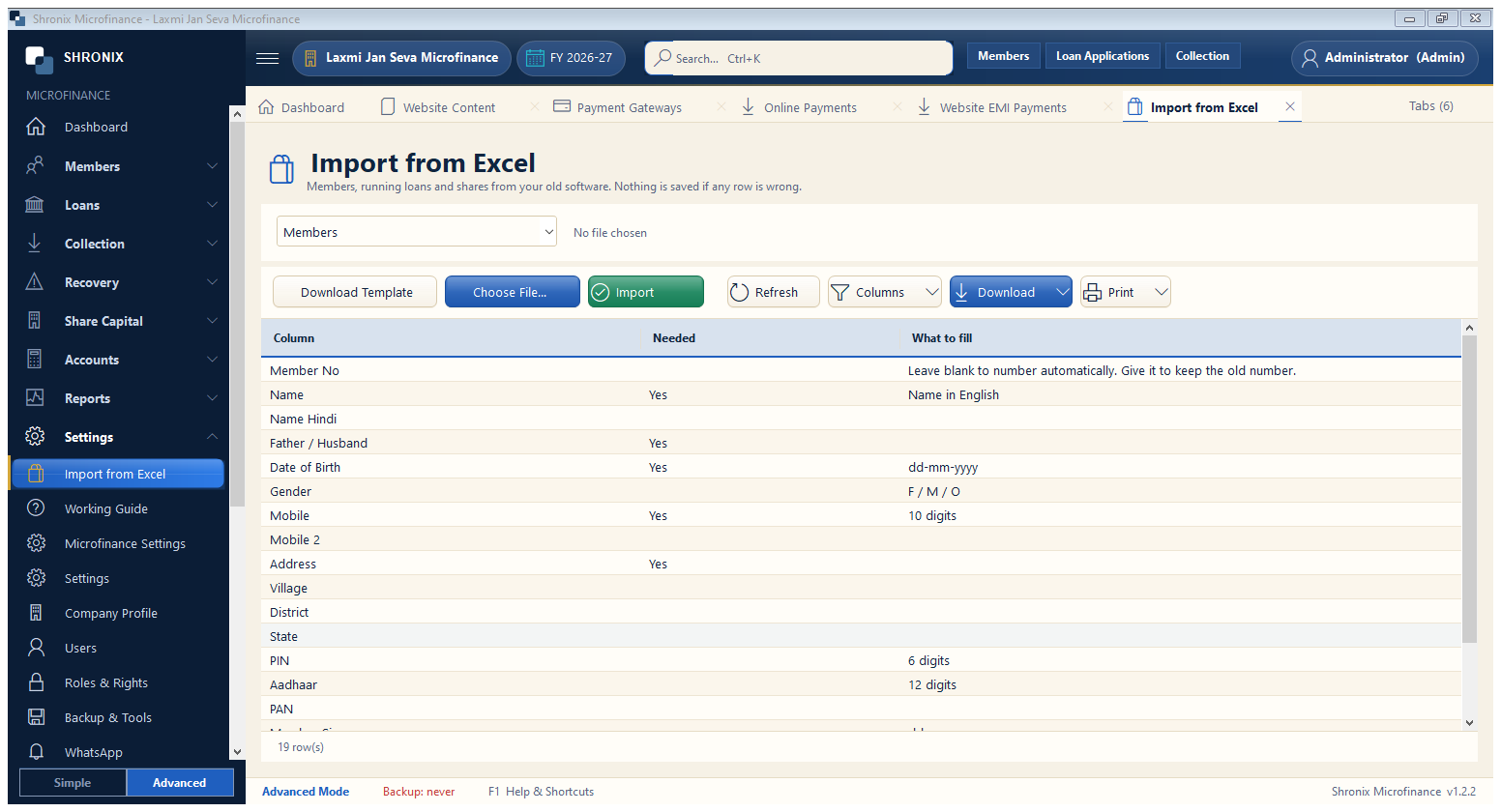The image size is (1501, 812).
Task: Select the Father / Husband row
Action: point(861,443)
